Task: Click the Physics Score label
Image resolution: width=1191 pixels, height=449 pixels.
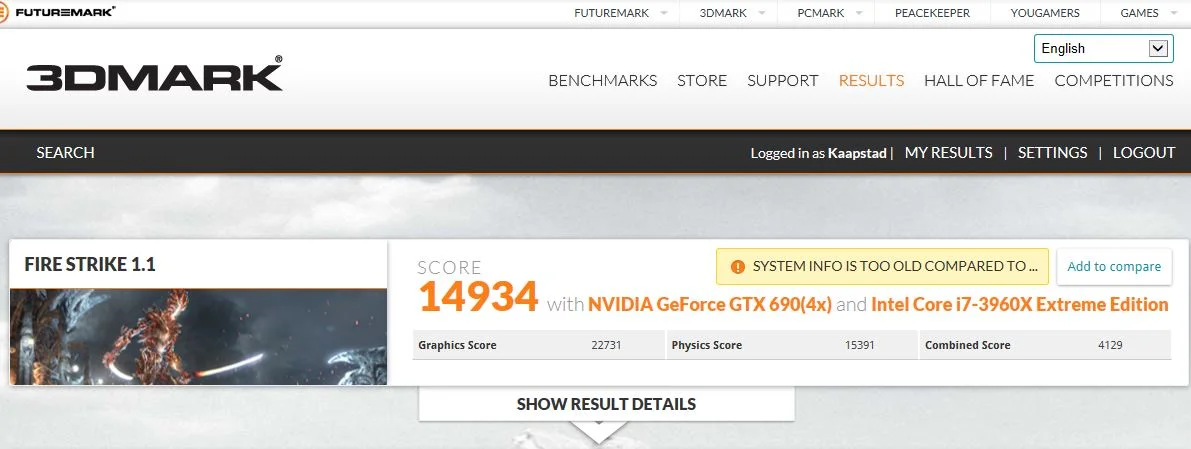Action: click(706, 345)
